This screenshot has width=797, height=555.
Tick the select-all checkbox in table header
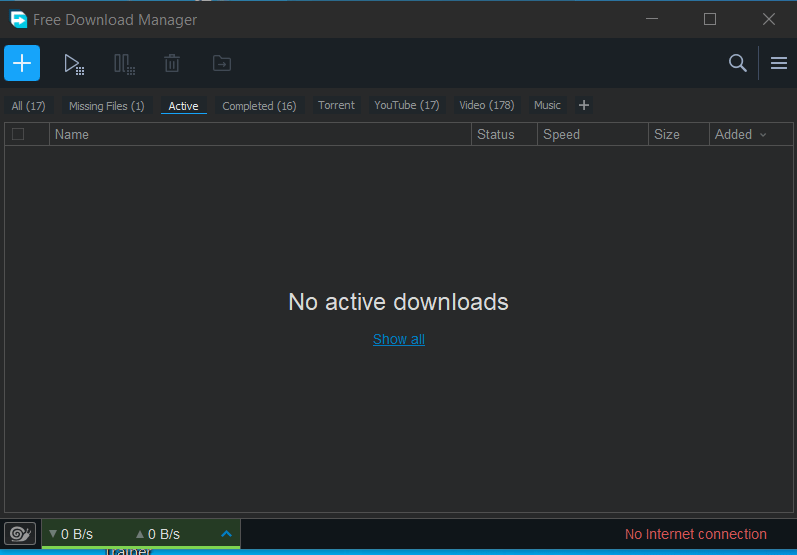point(18,134)
